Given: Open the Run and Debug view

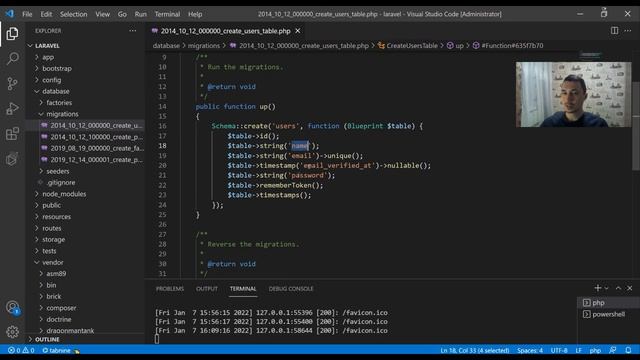Looking at the screenshot, I should [12, 109].
